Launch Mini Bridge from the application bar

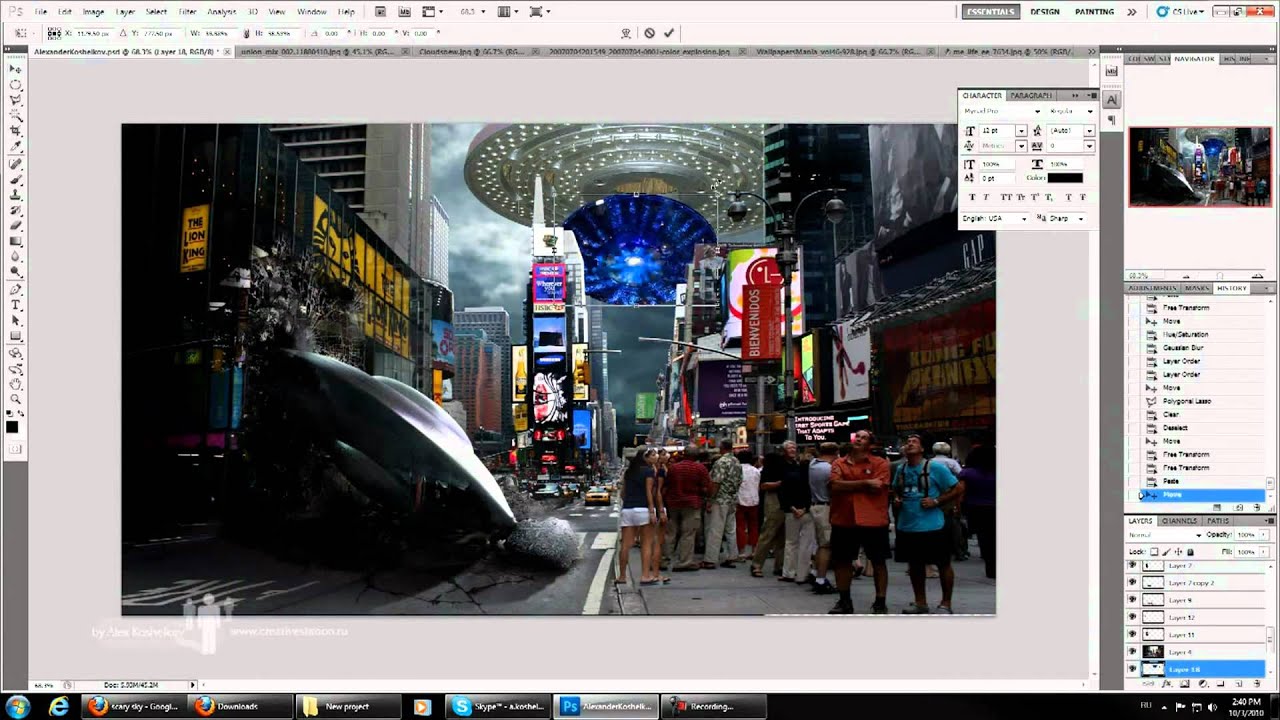pos(403,12)
